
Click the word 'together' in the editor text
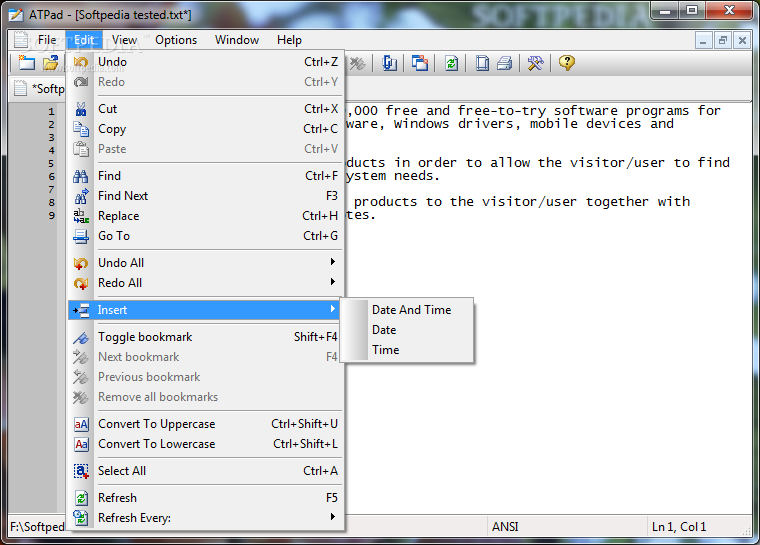(x=617, y=202)
